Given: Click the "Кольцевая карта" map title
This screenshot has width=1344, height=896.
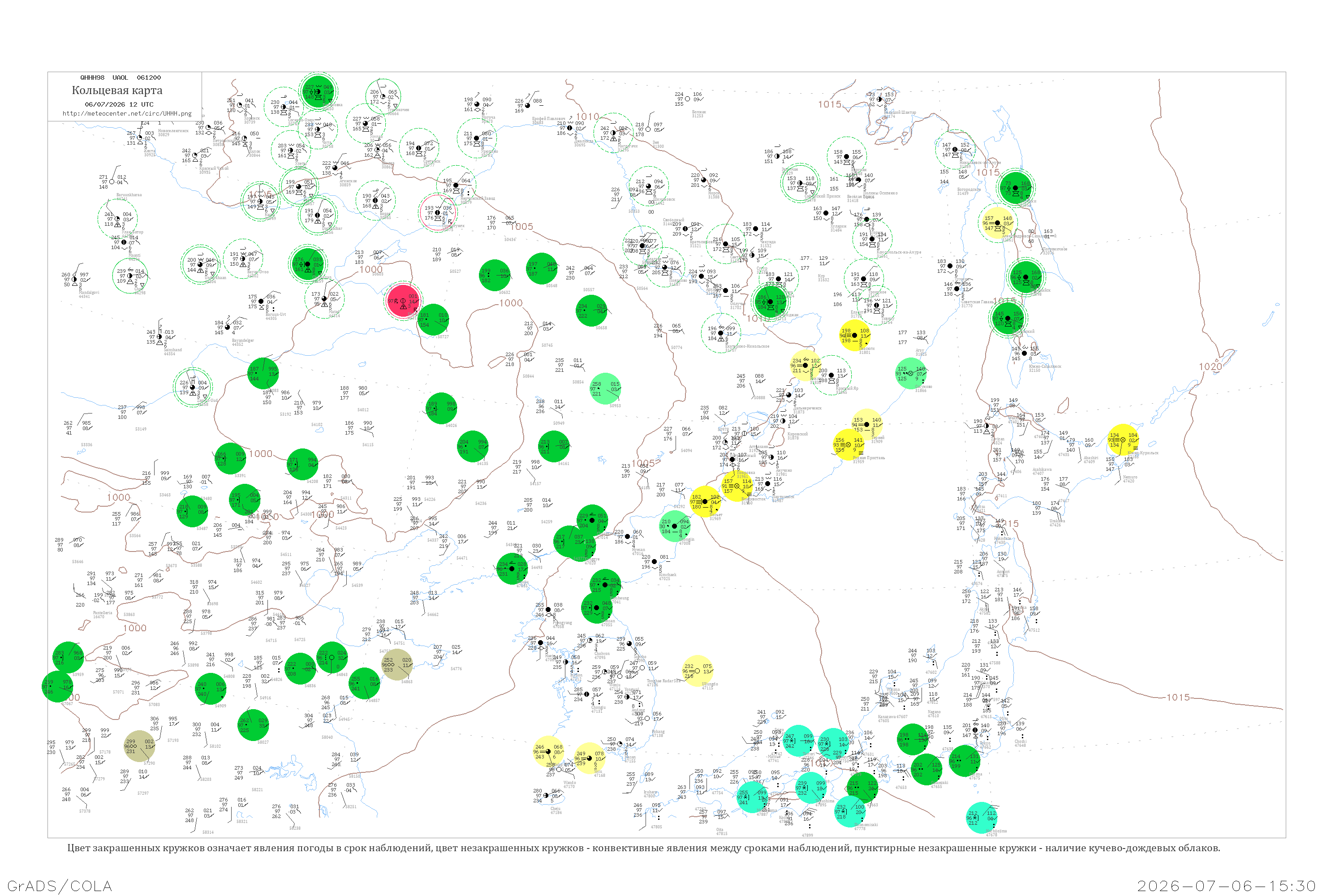Looking at the screenshot, I should click(117, 90).
